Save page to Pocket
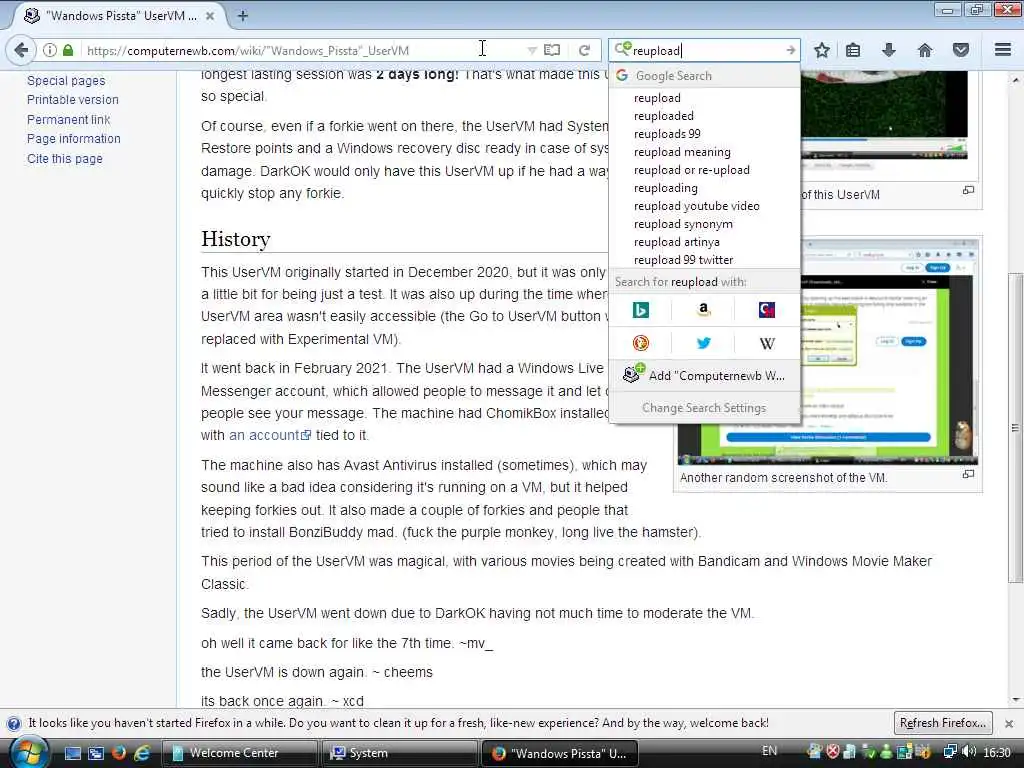The width and height of the screenshot is (1024, 768). (x=961, y=50)
